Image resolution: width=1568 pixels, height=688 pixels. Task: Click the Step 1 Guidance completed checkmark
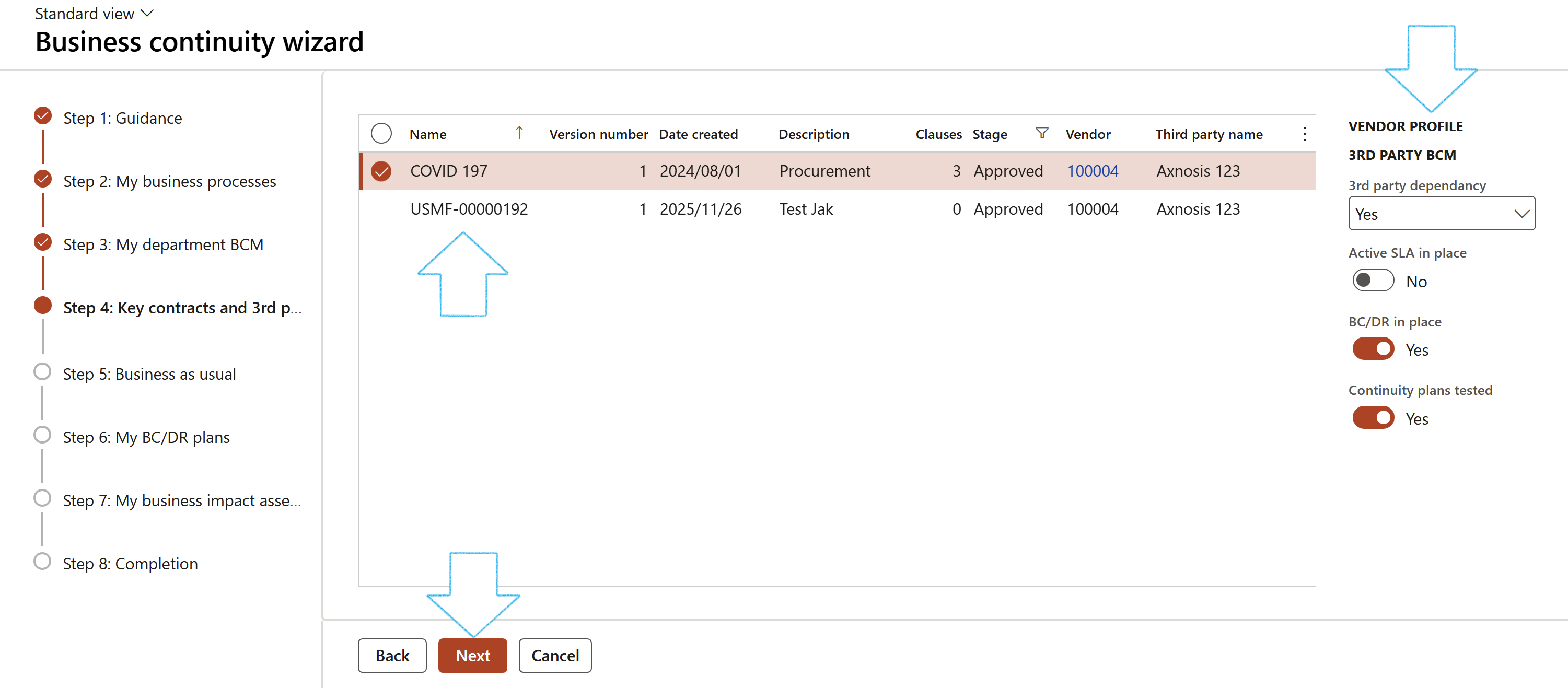coord(43,115)
